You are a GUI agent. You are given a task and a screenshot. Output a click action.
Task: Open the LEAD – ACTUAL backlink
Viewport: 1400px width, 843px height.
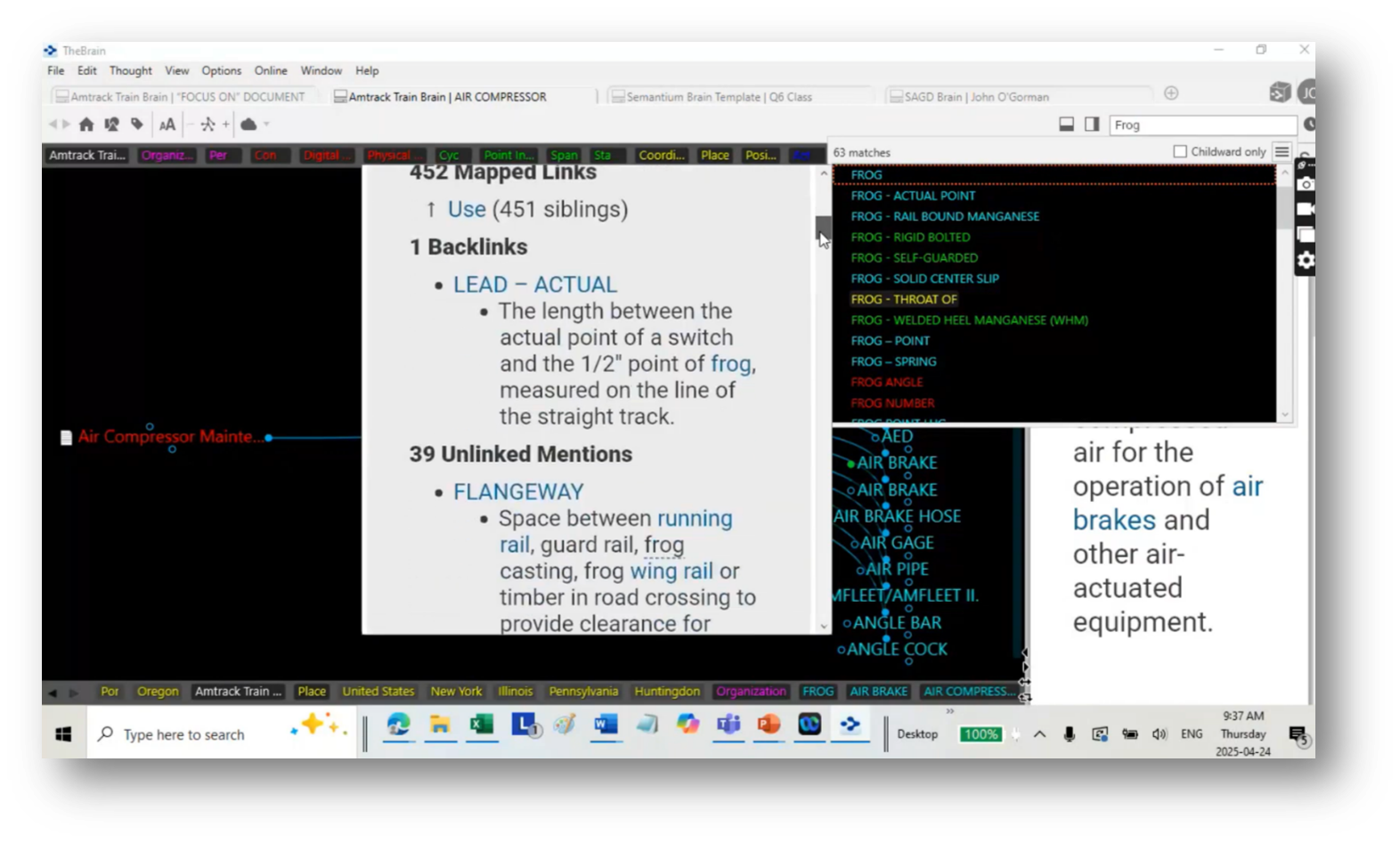[535, 285]
